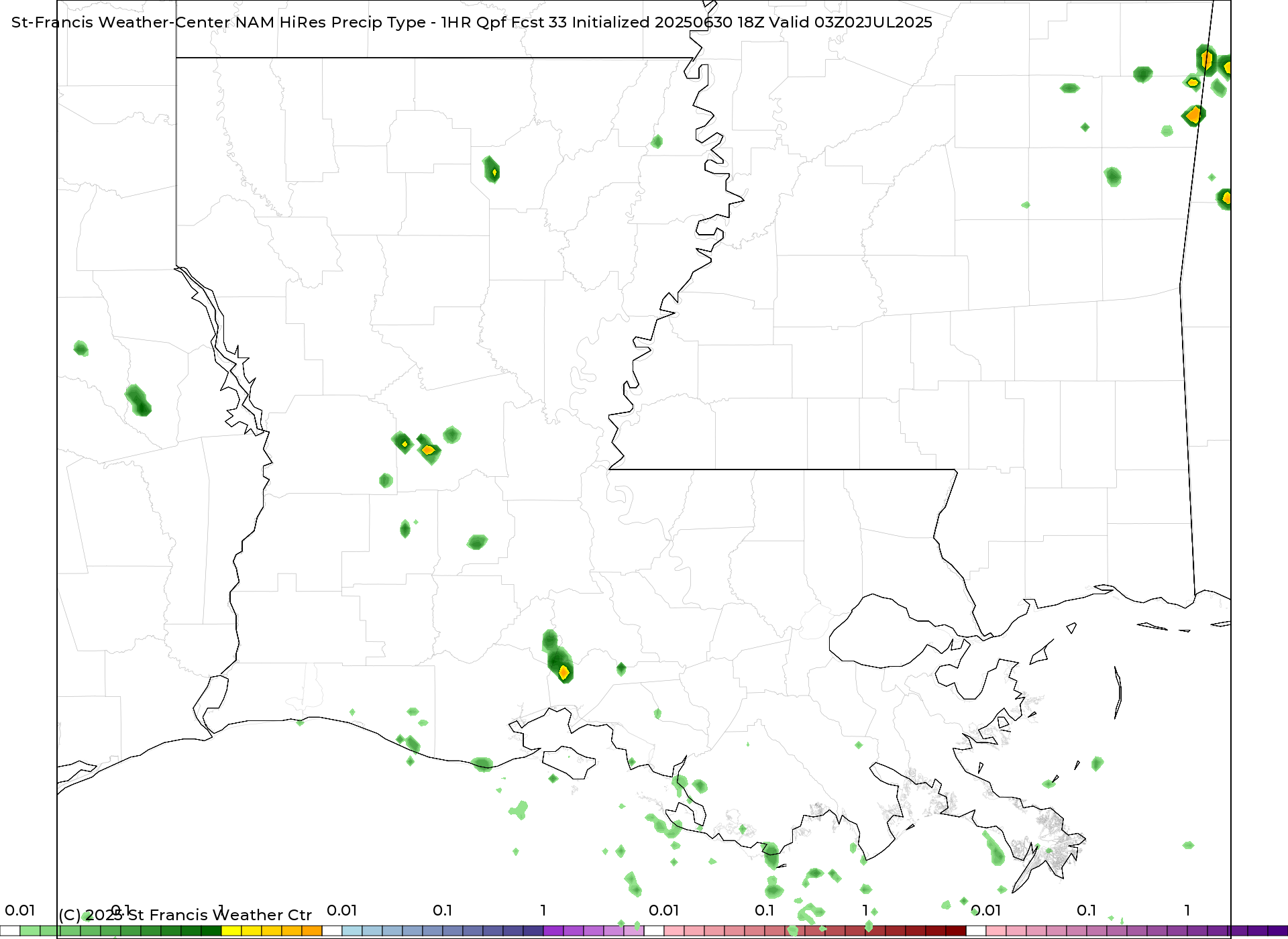Click the 0.01 label above the green legend
The width and height of the screenshot is (1288, 939).
point(20,910)
